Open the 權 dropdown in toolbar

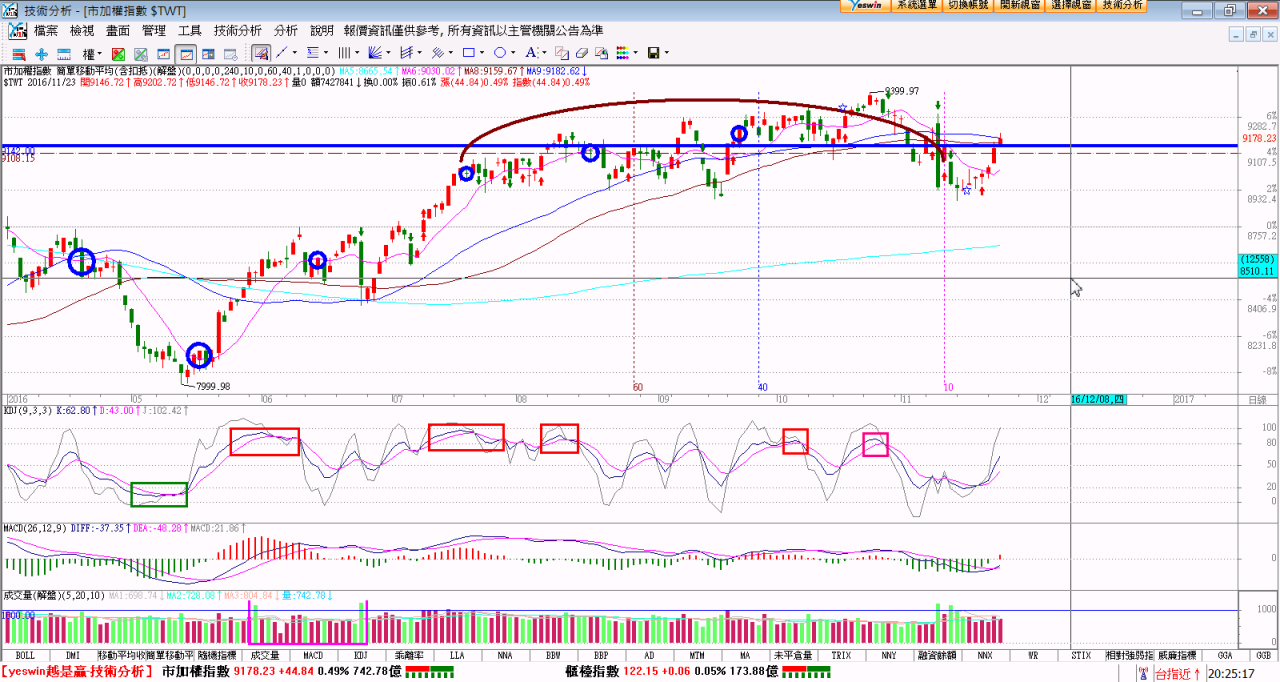91,53
